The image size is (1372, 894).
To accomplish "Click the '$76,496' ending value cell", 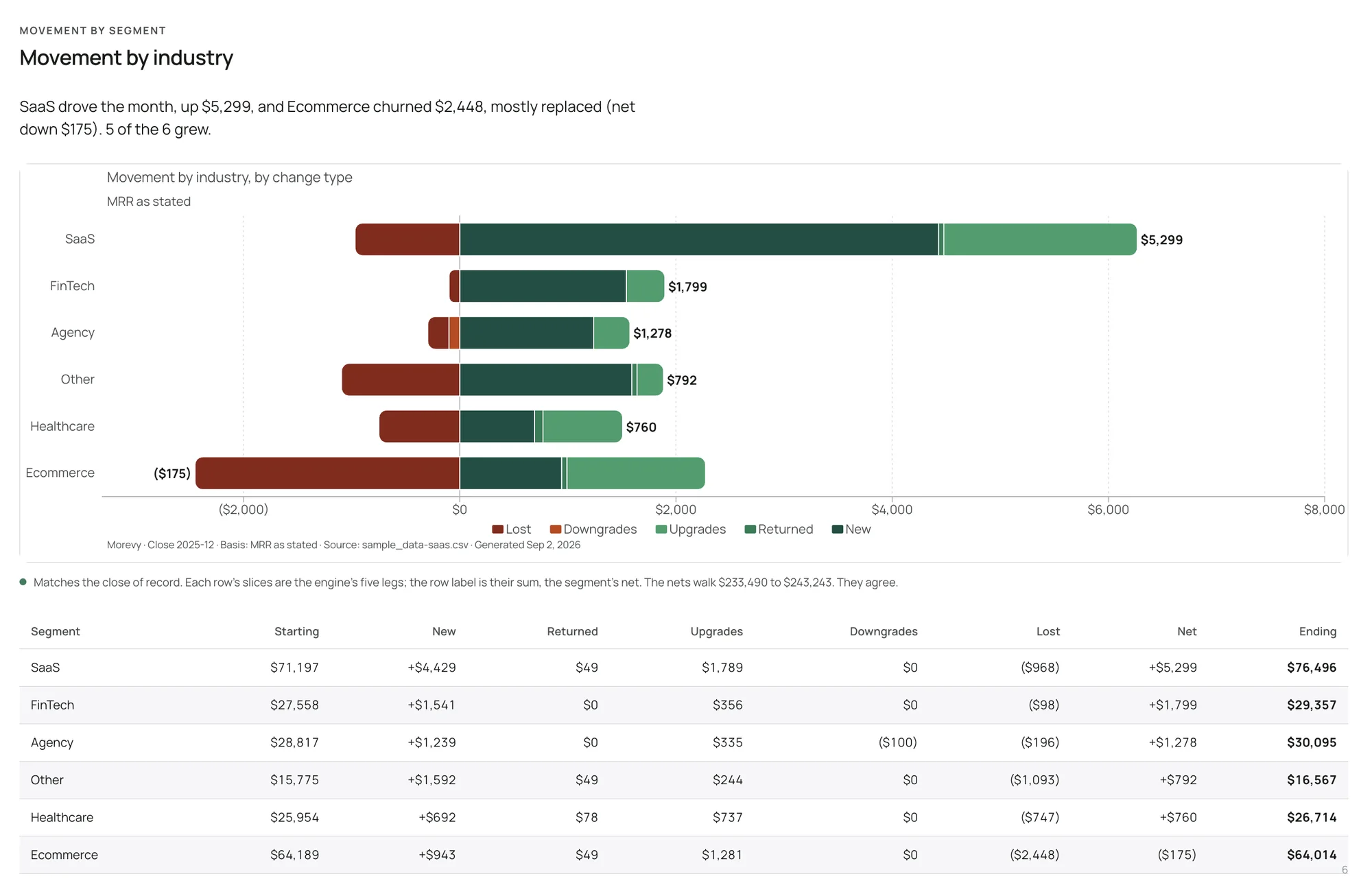I will tap(1312, 668).
